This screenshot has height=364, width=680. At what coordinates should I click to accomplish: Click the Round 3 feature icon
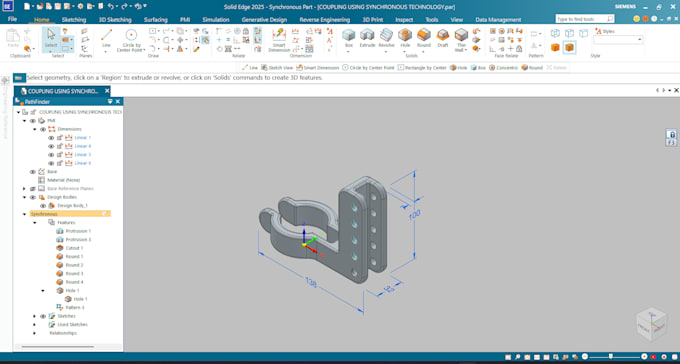tap(60, 273)
